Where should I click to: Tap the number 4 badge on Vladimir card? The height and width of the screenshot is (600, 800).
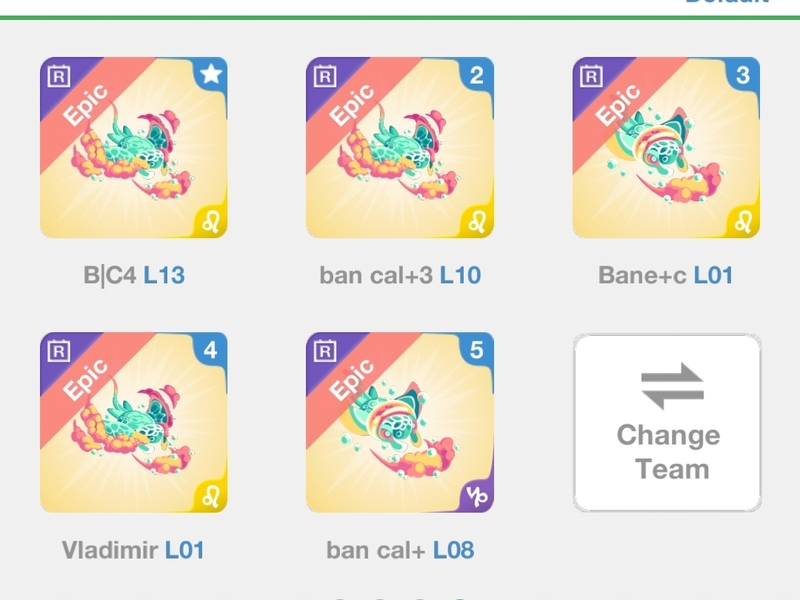210,350
